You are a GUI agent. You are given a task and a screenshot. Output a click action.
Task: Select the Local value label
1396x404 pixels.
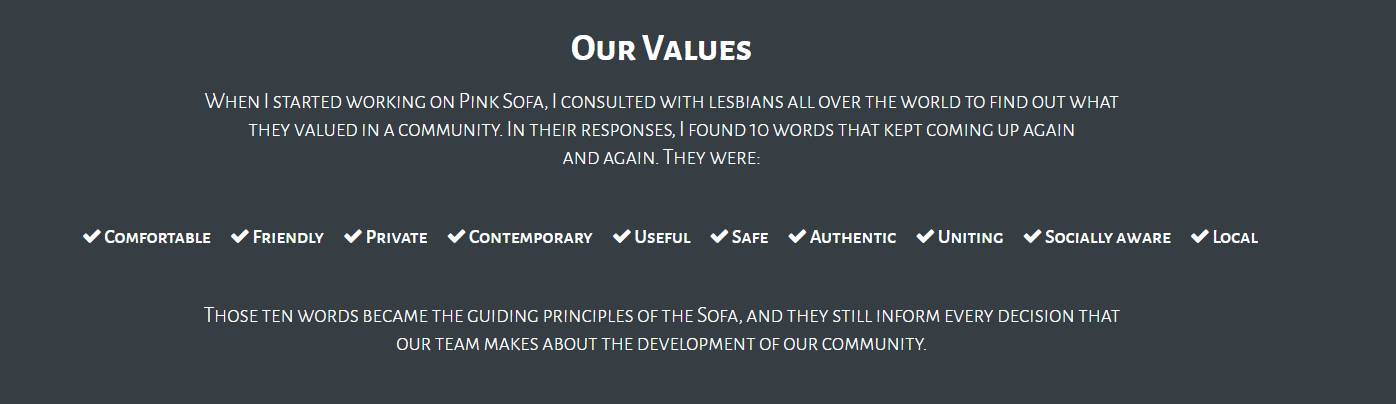[x=1235, y=237]
